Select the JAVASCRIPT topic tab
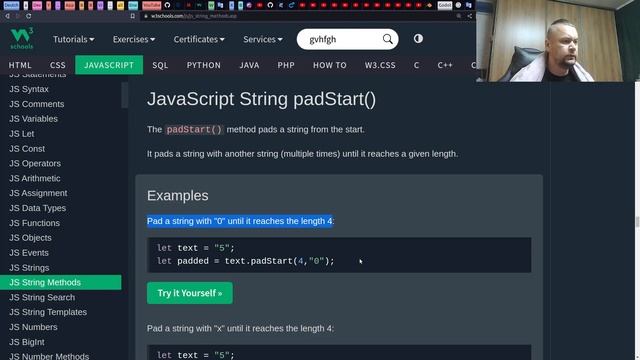The height and width of the screenshot is (360, 640). tap(109, 65)
